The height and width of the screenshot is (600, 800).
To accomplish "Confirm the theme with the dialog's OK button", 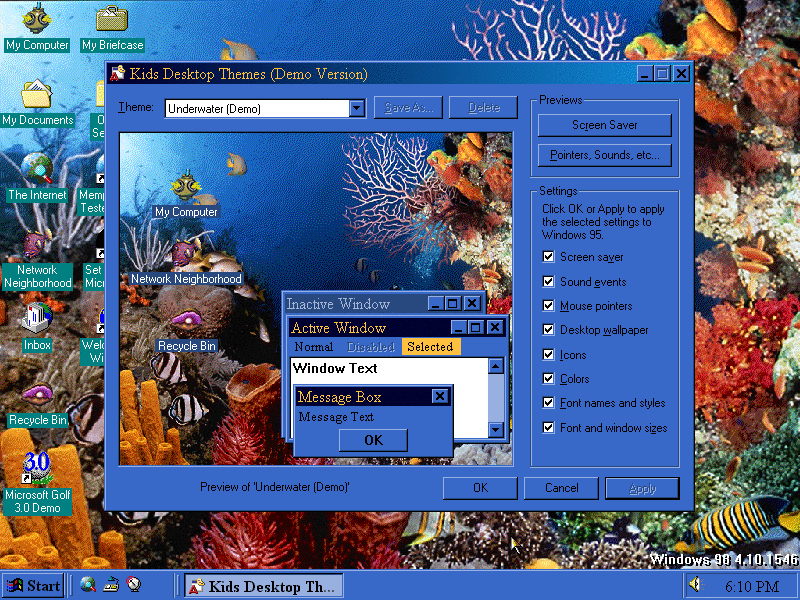I will (x=480, y=488).
